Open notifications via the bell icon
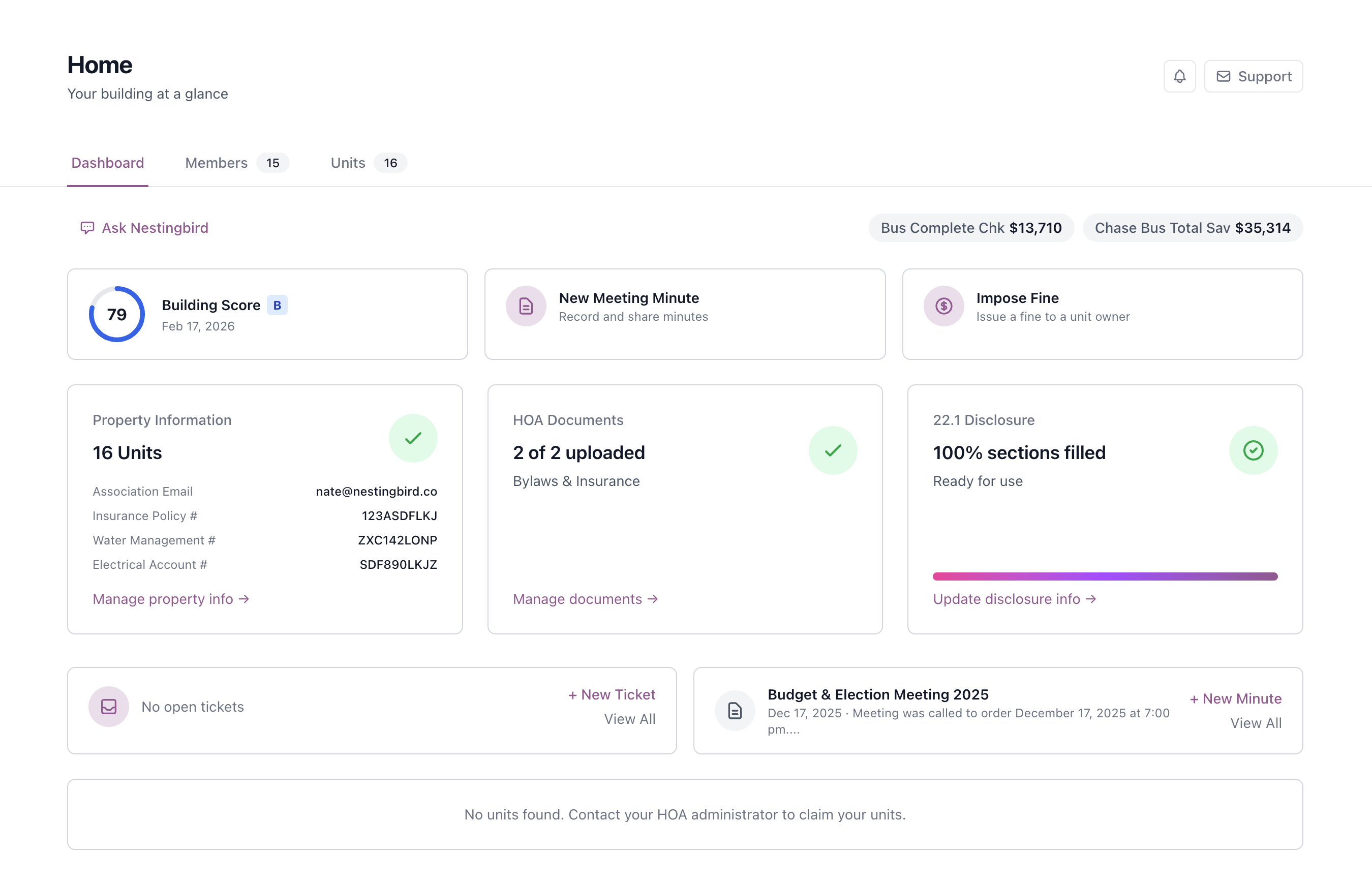The height and width of the screenshot is (882, 1372). 1180,76
